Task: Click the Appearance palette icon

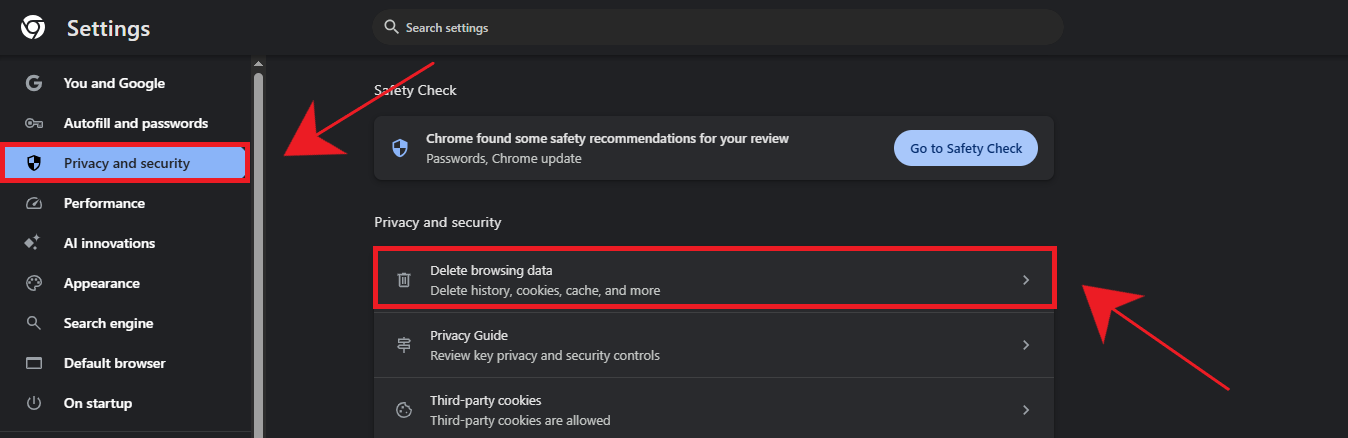Action: 34,283
